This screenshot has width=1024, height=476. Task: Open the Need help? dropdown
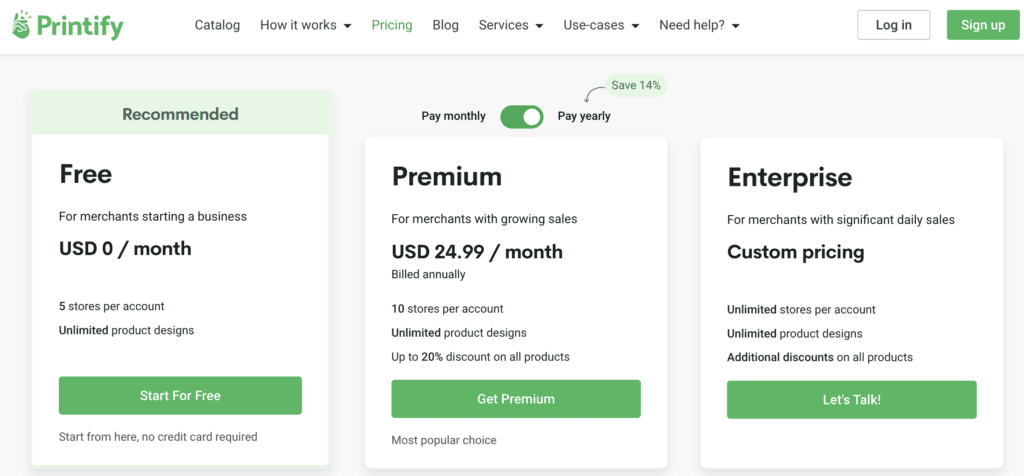click(x=699, y=25)
